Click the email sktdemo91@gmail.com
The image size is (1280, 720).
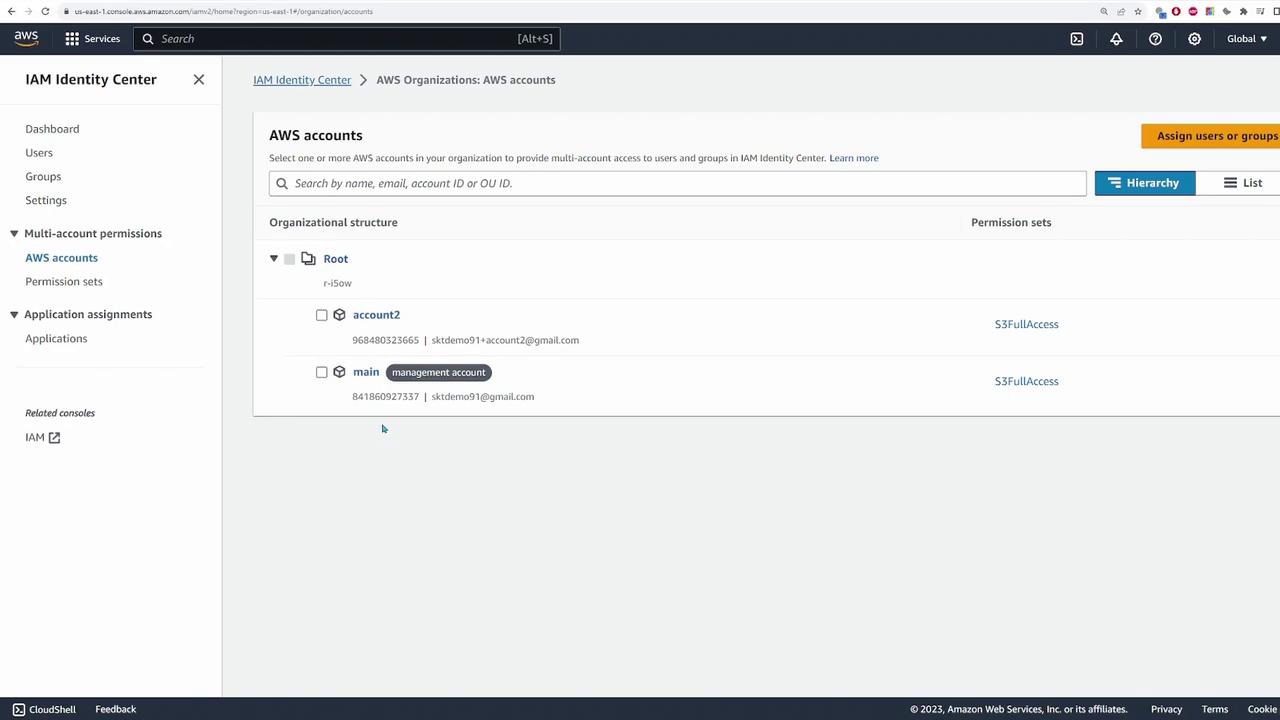(483, 397)
